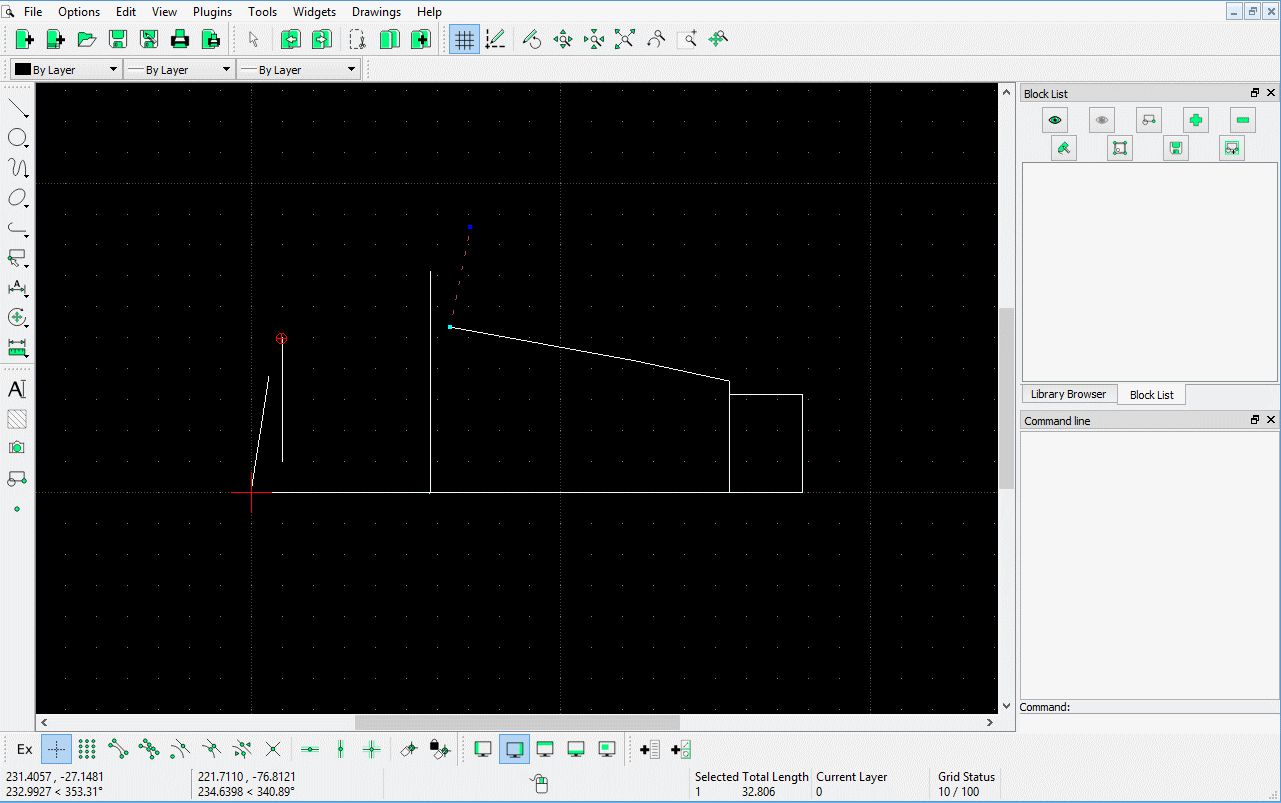Viewport: 1281px width, 803px height.
Task: Switch to the Library Browser tab
Action: (1068, 394)
